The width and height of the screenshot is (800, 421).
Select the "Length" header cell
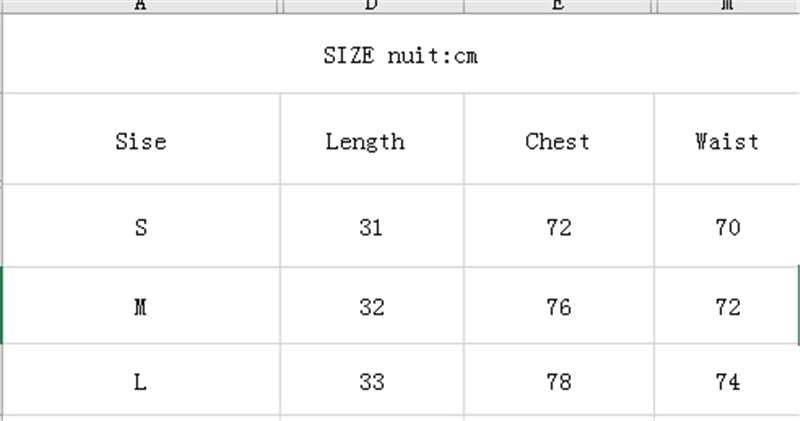click(x=365, y=141)
